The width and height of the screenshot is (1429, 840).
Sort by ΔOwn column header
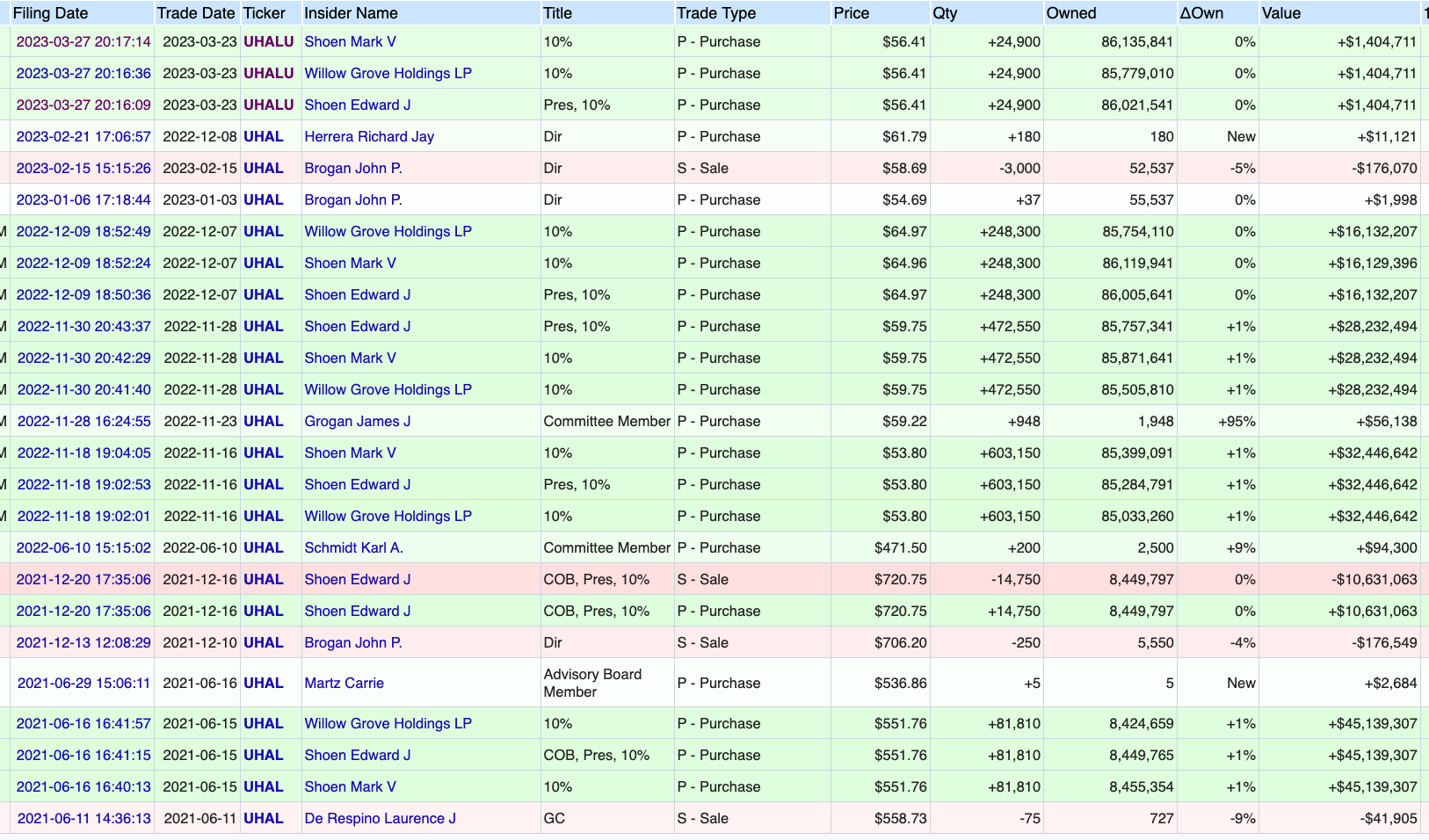pos(1201,13)
